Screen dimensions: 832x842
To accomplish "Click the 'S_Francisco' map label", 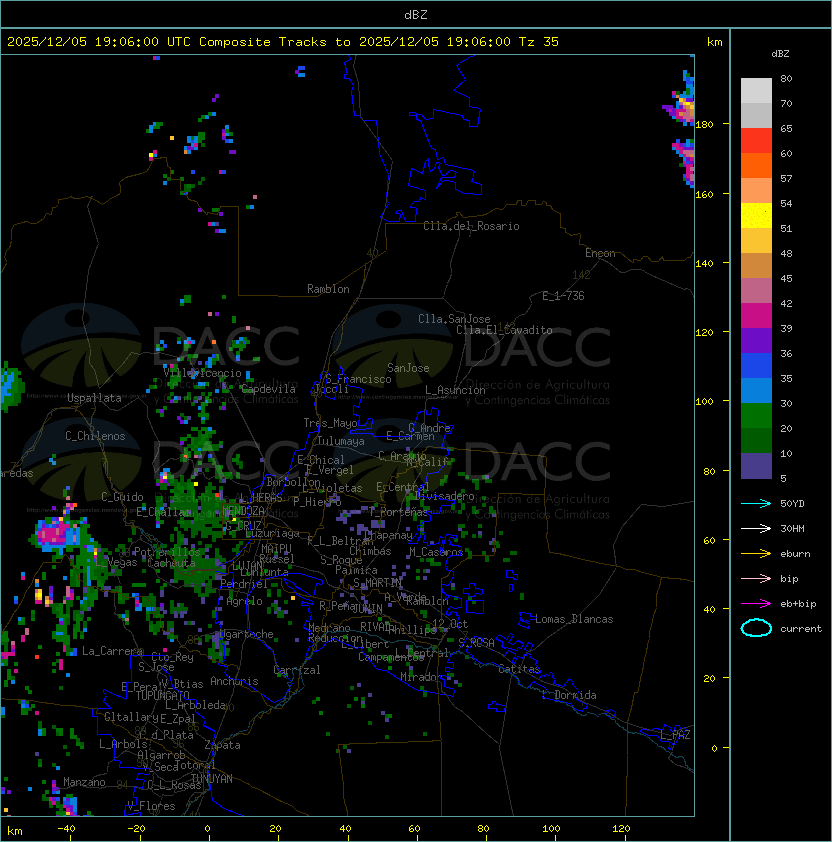I will [358, 380].
